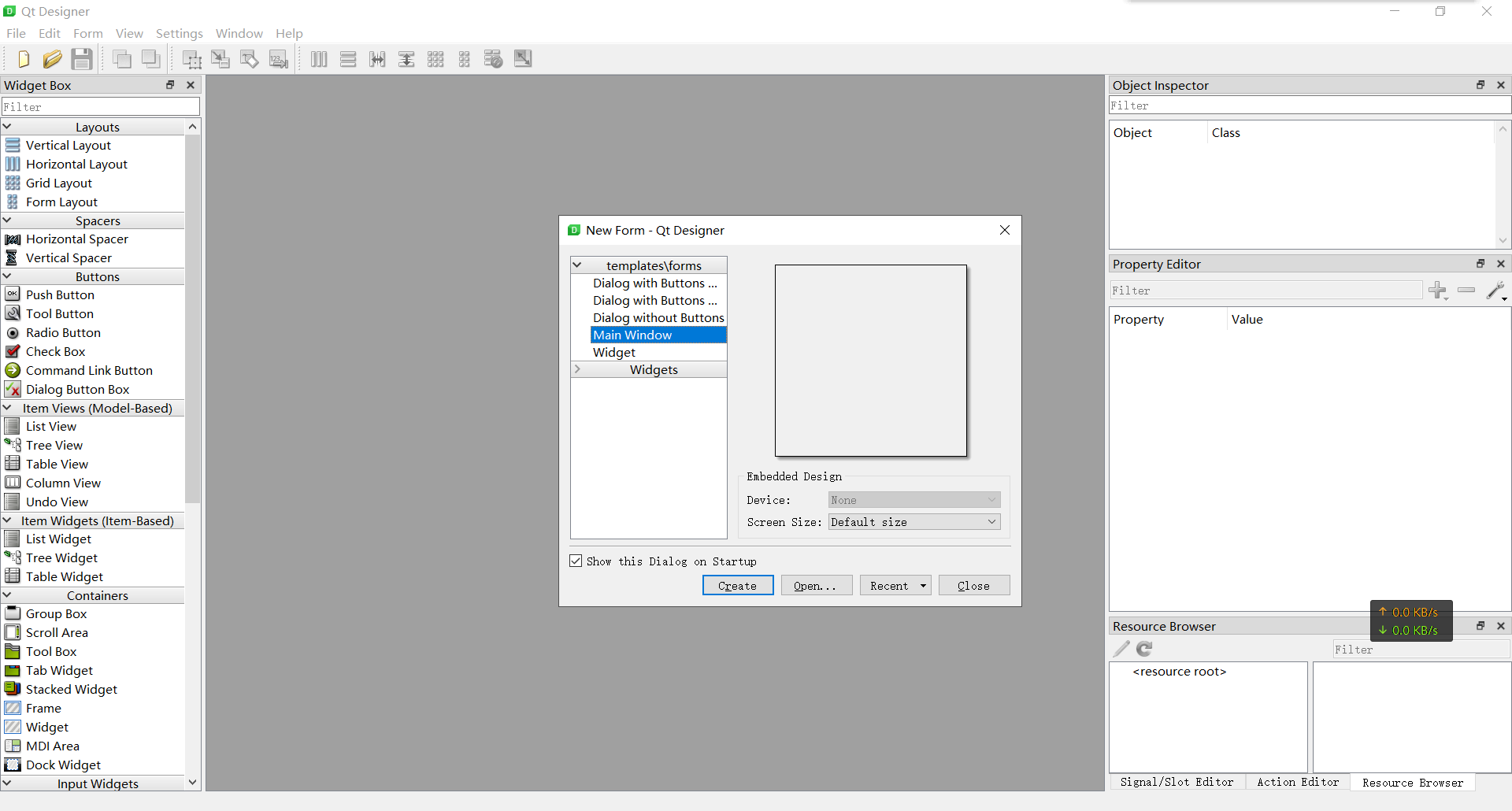Open the File menu
This screenshot has width=1512, height=811.
[x=16, y=33]
